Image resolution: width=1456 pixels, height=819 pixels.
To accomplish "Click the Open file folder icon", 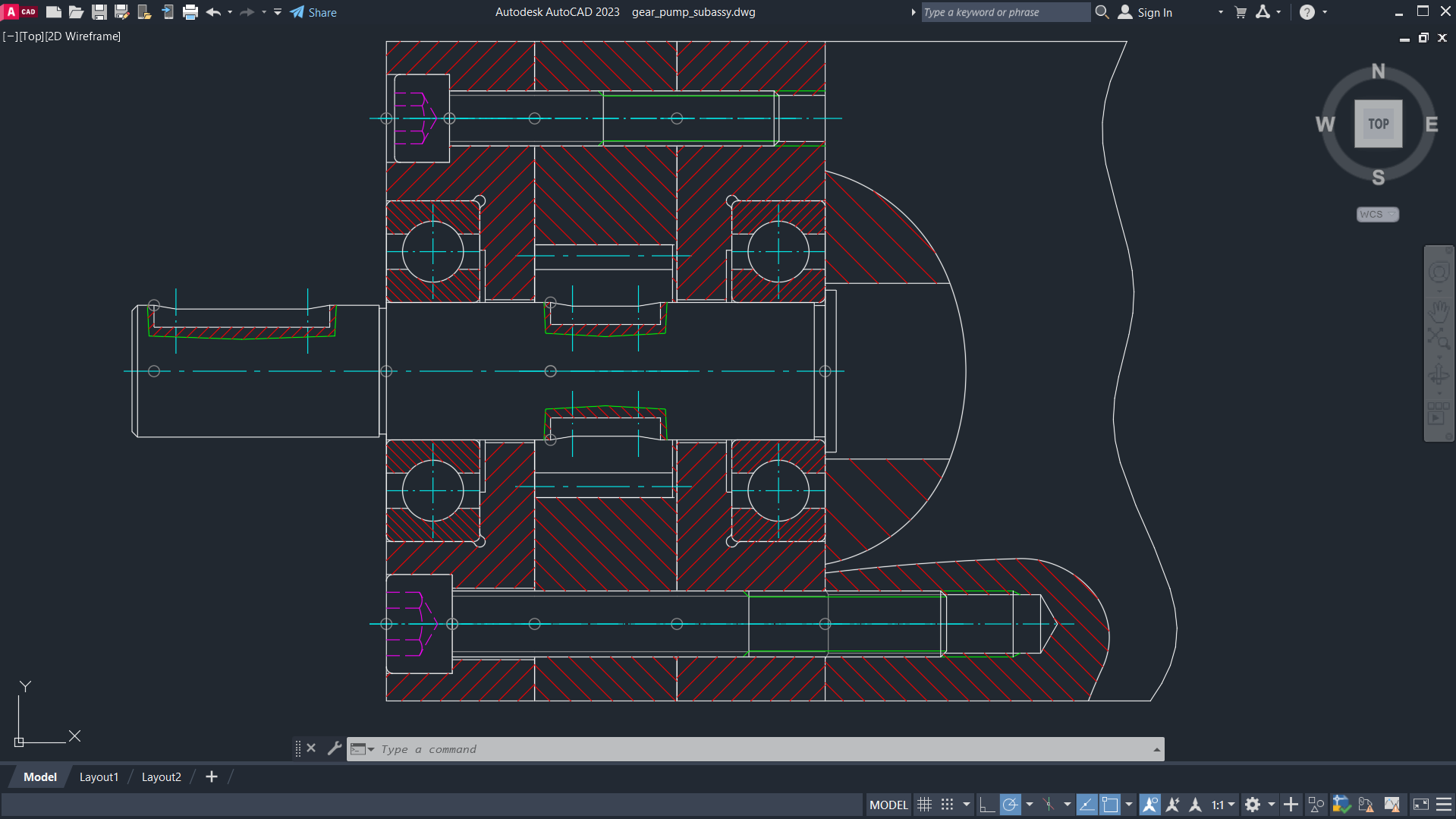I will (x=76, y=12).
